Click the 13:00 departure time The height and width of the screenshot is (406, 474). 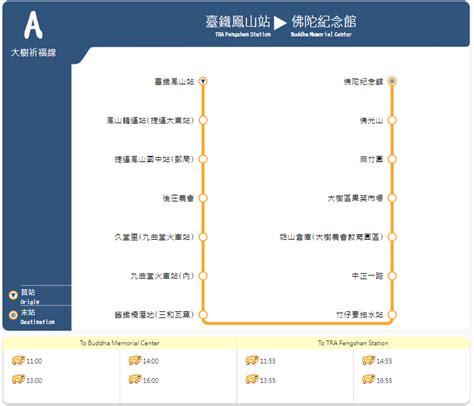click(34, 381)
